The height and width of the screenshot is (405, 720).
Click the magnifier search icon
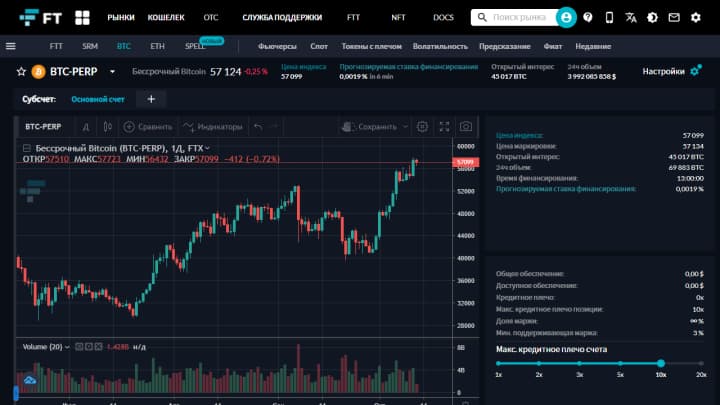coord(482,17)
